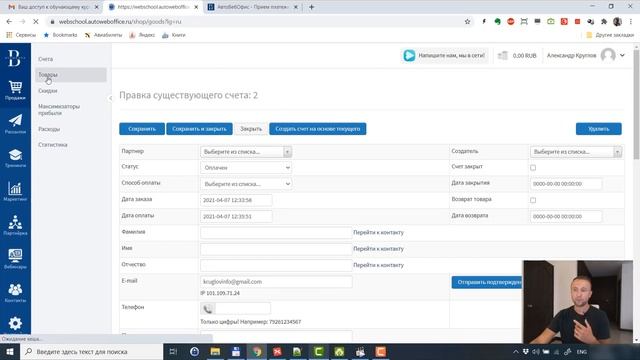
Task: Toggle the Счет закрыт checkbox
Action: coord(533,168)
